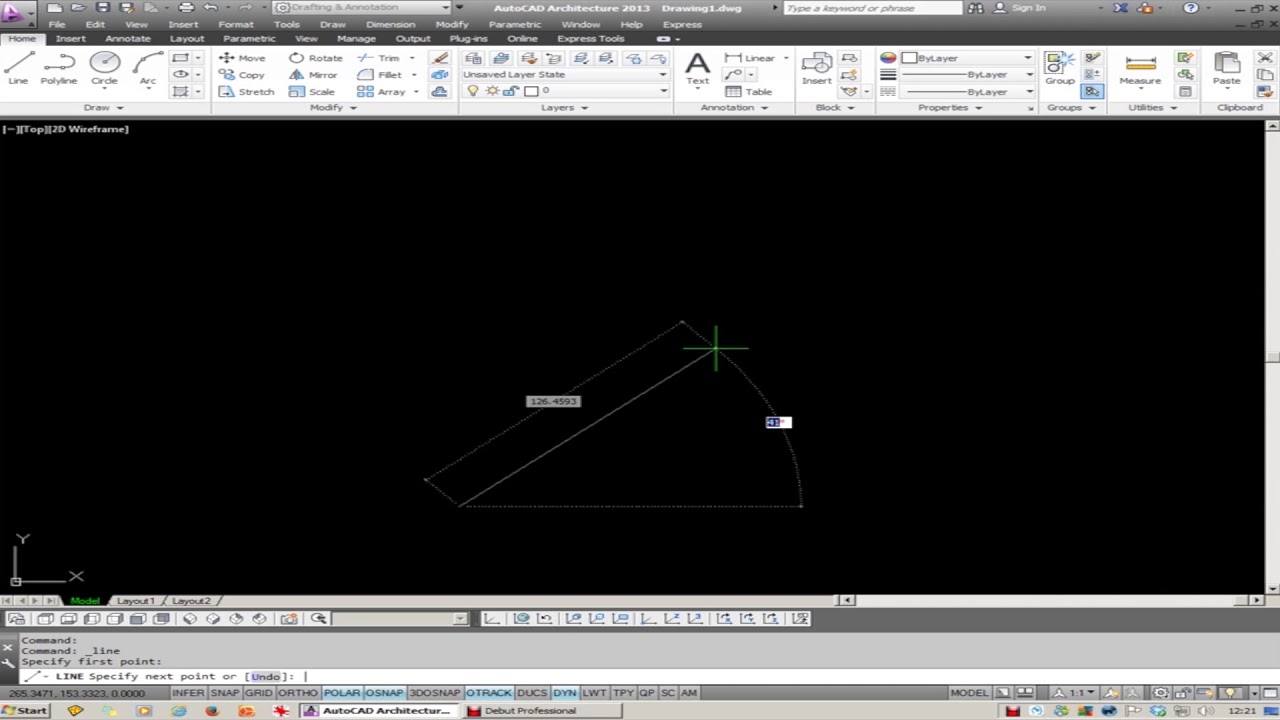Switch to the Layout1 tab
This screenshot has width=1280, height=720.
pos(135,600)
